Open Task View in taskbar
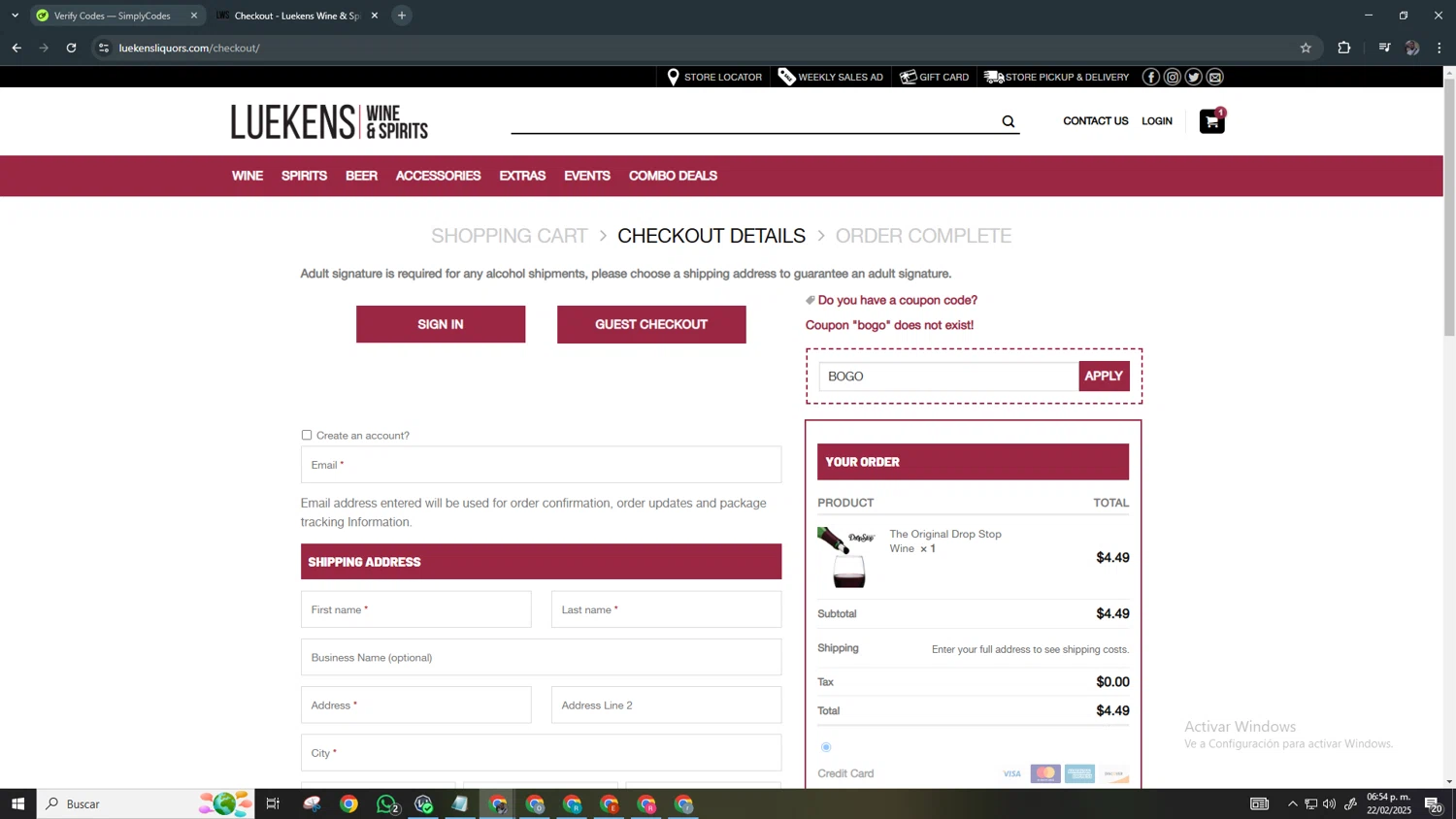This screenshot has width=1456, height=819. coord(273,803)
